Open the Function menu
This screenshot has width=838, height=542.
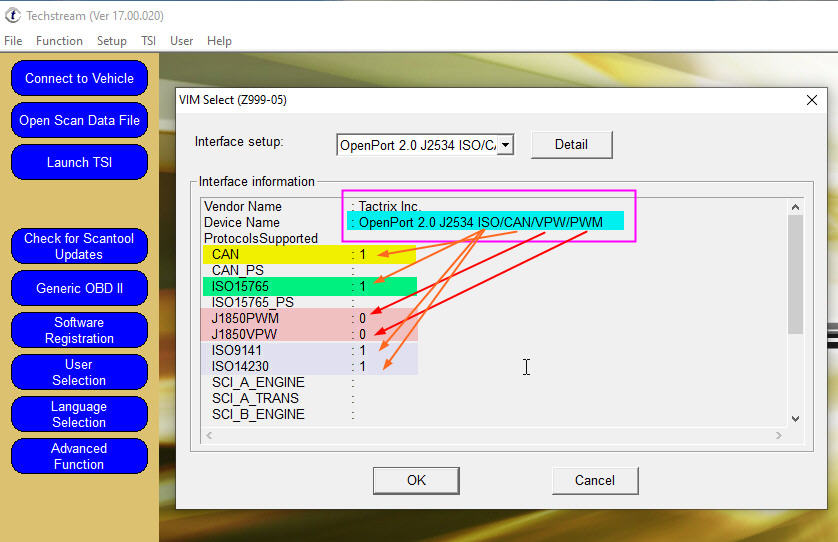click(x=59, y=41)
